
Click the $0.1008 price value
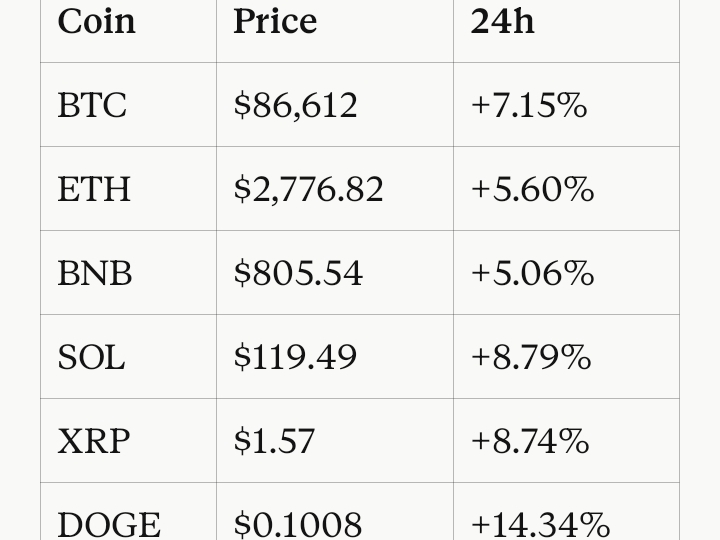pos(298,525)
